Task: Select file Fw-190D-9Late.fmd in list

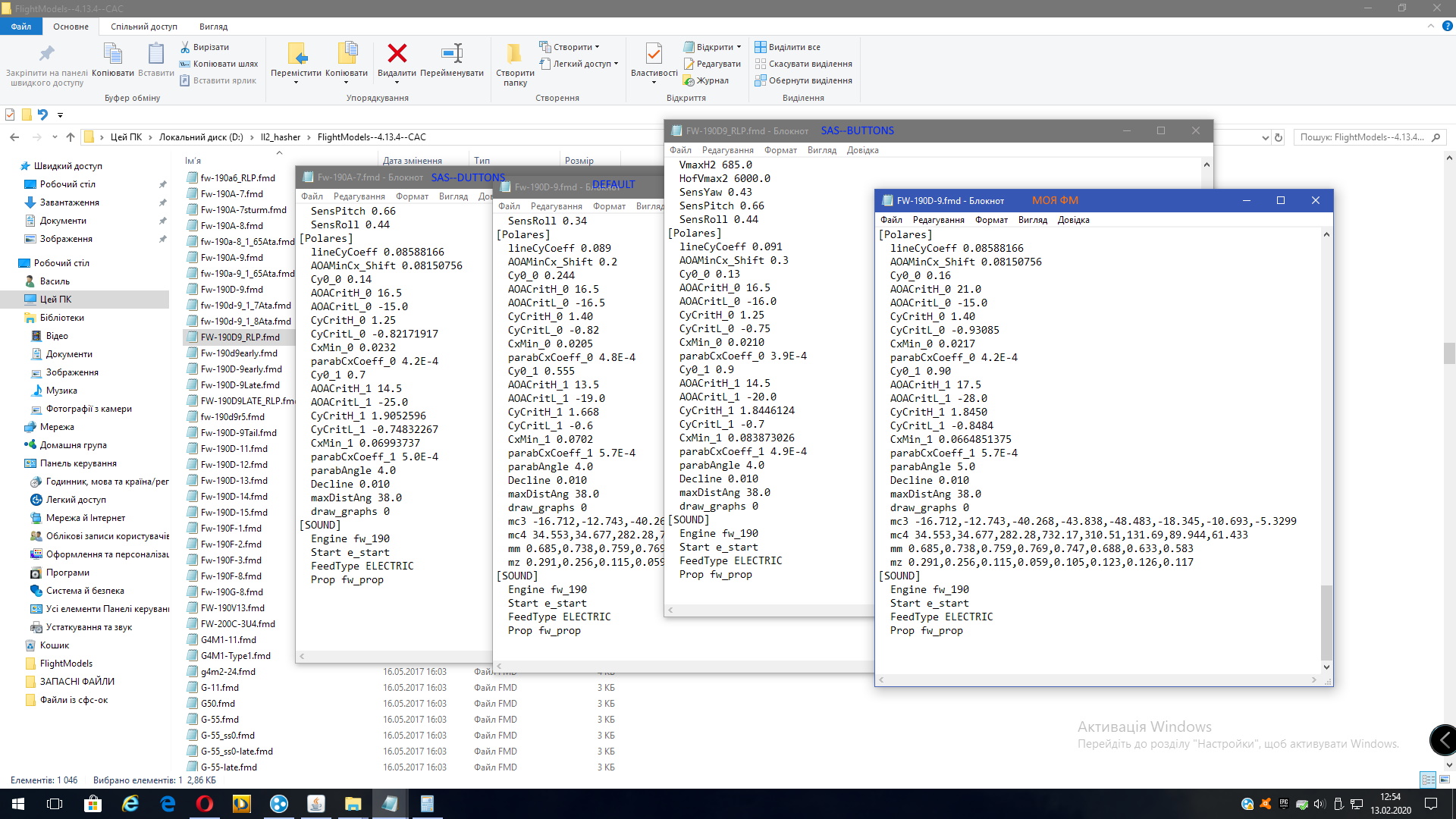Action: (240, 385)
